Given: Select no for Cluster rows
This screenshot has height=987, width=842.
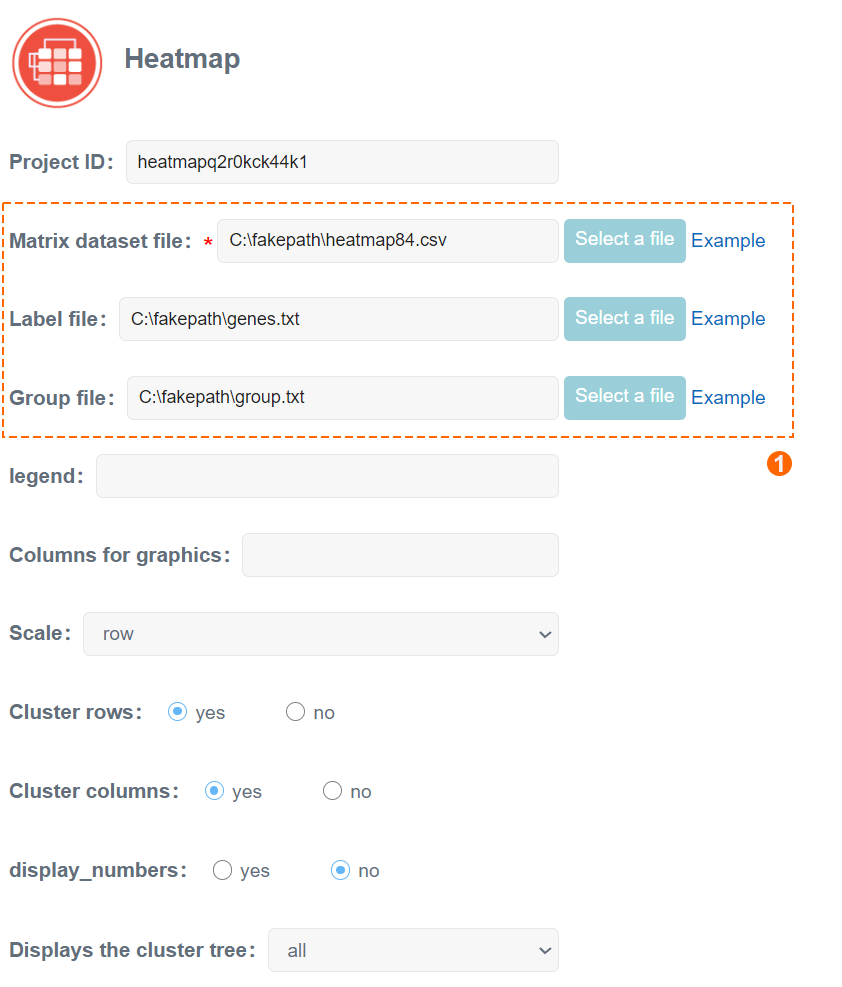Looking at the screenshot, I should pos(295,712).
